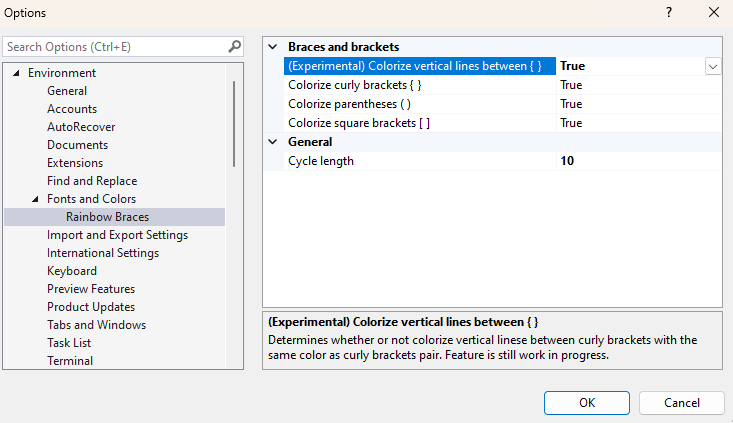Click the search magnifier icon
733x423 pixels.
pyautogui.click(x=234, y=46)
